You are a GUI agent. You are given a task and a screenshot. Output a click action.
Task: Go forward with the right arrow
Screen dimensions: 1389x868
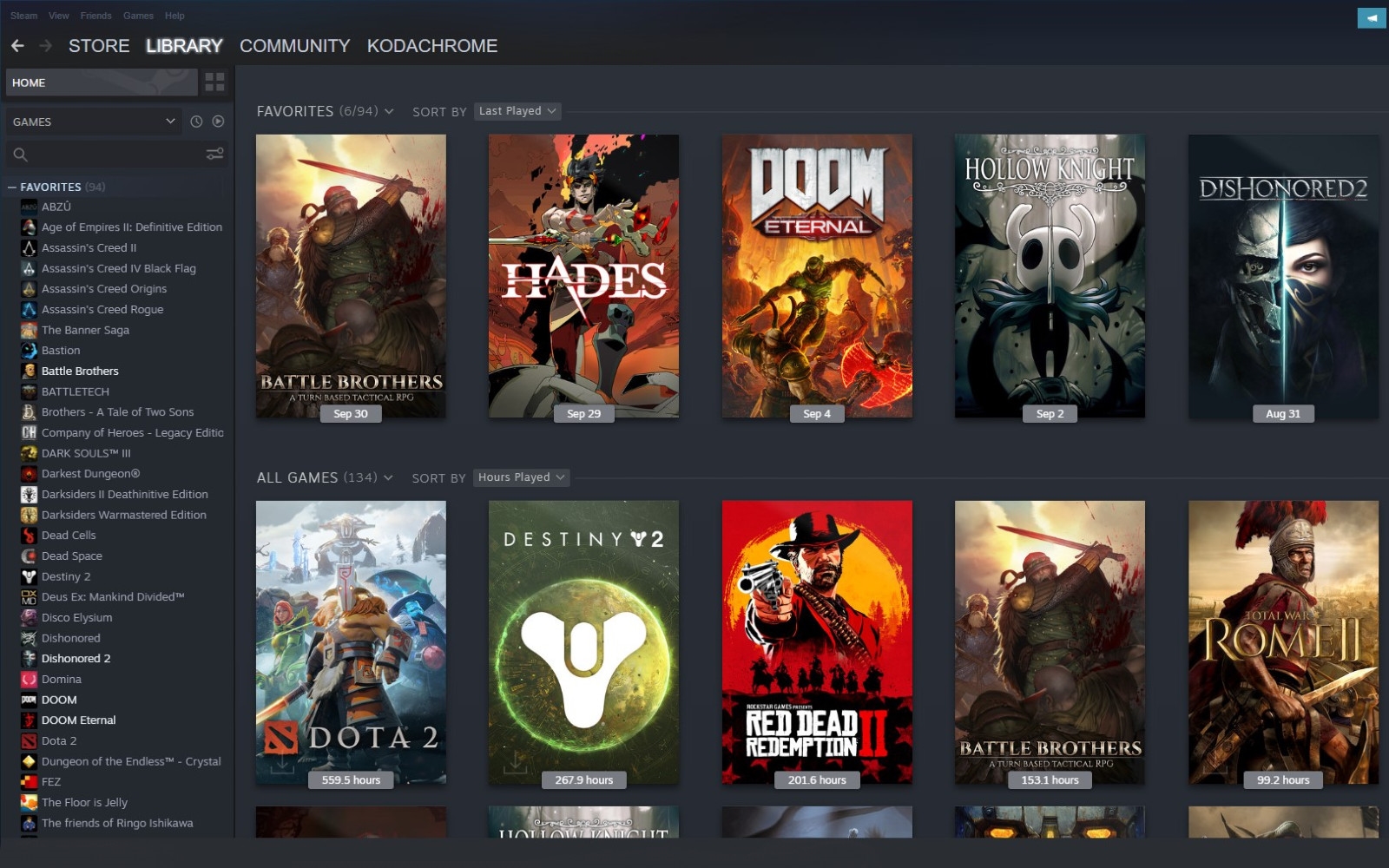[x=46, y=45]
